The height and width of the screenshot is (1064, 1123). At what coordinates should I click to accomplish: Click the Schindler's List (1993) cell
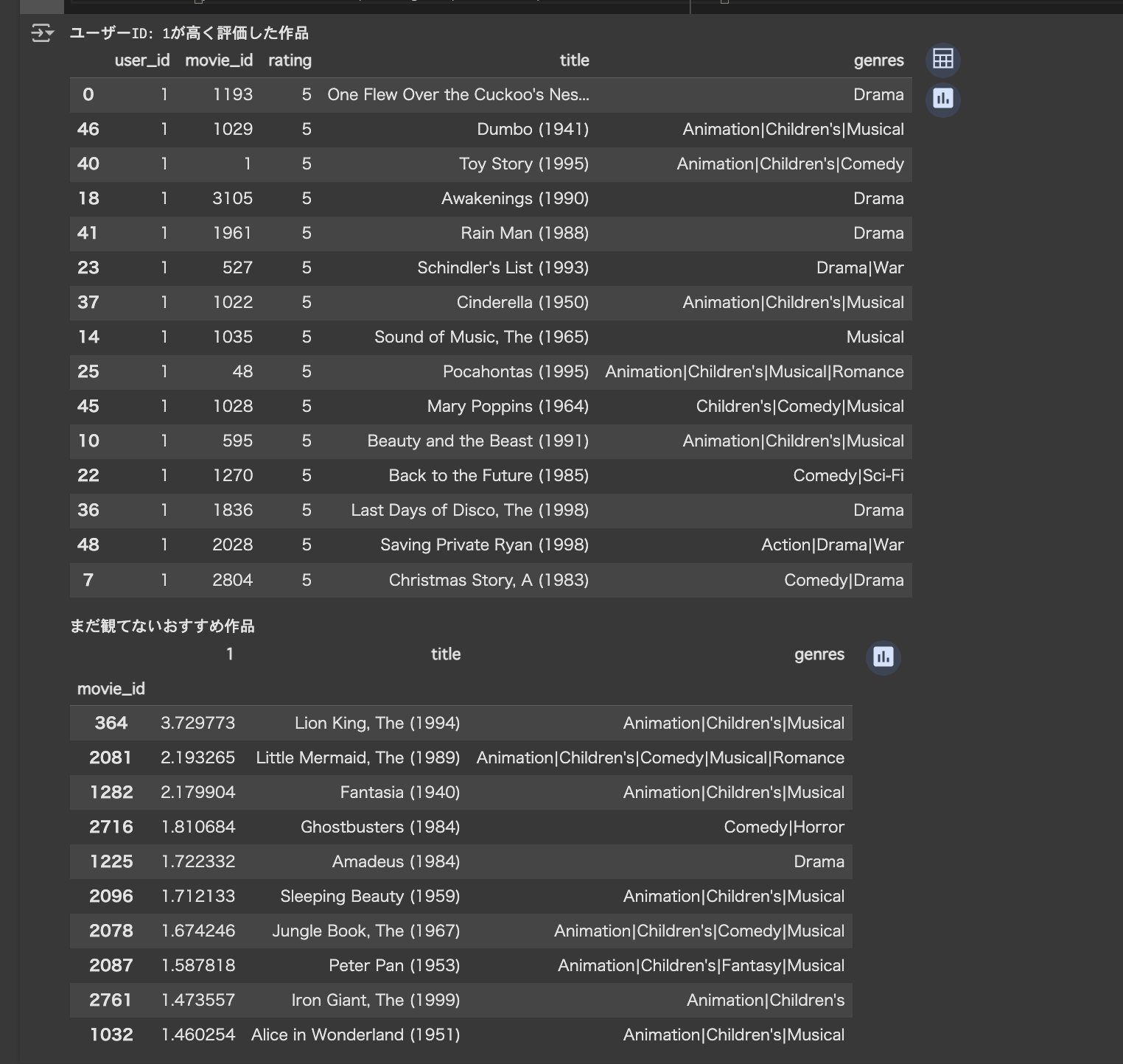point(503,267)
